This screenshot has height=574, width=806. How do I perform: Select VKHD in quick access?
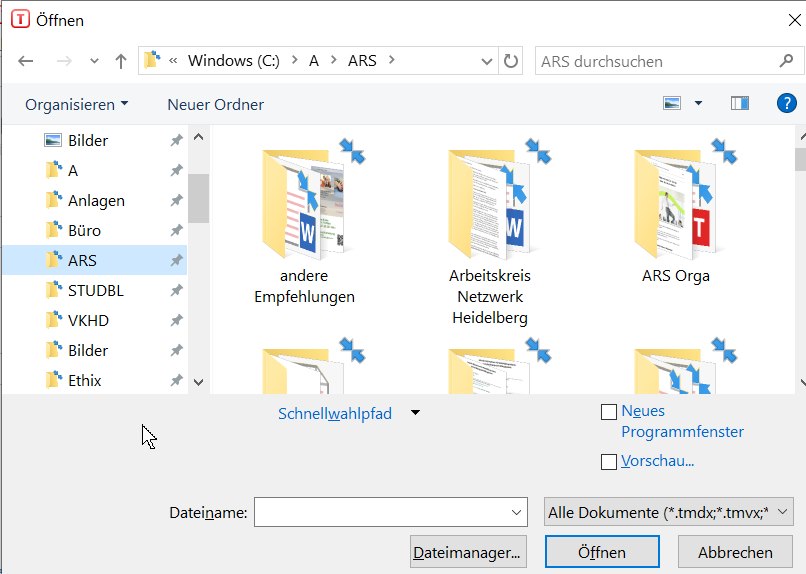pyautogui.click(x=95, y=320)
